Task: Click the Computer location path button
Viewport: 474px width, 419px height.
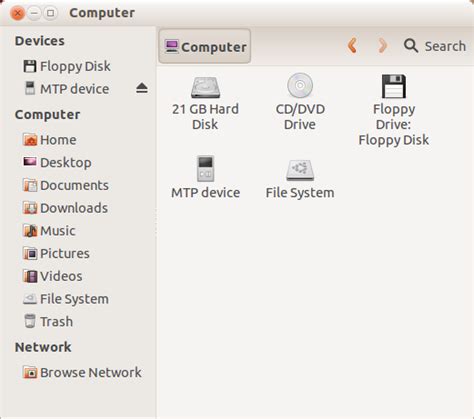Action: [x=205, y=46]
